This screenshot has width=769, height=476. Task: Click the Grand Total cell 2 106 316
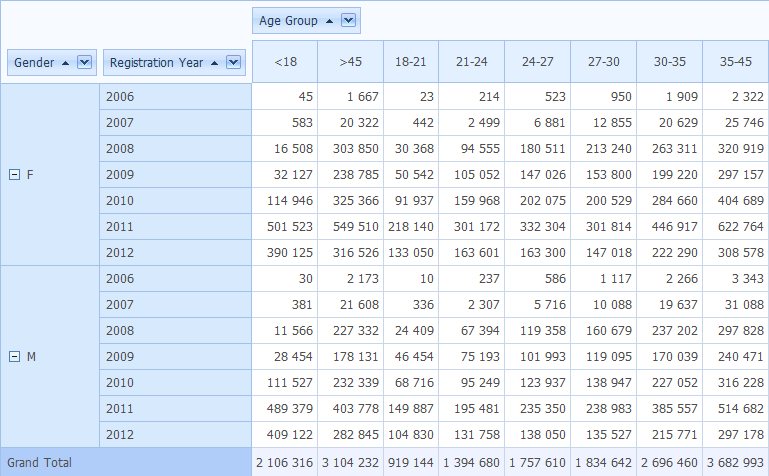click(x=285, y=462)
